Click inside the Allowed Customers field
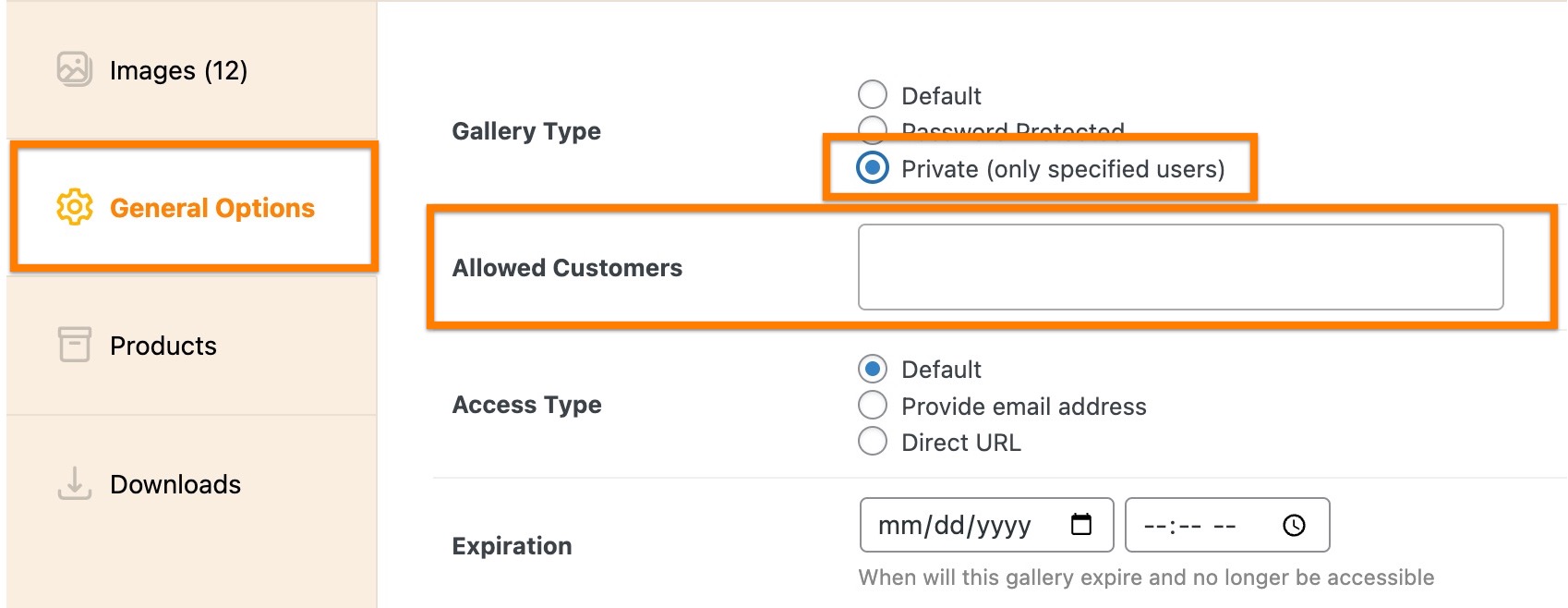This screenshot has height=608, width=1568. 1182,266
